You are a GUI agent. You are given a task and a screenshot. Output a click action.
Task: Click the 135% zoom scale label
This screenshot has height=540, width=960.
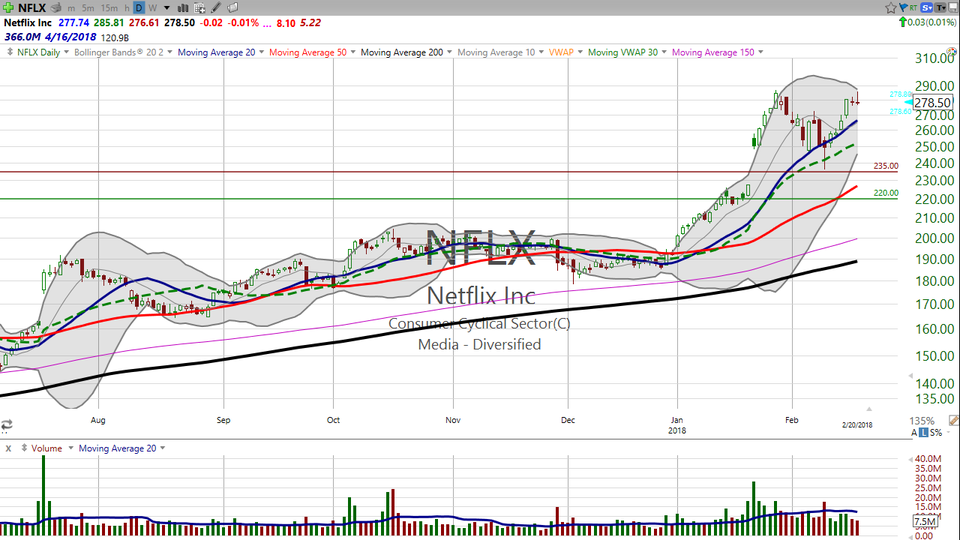click(x=922, y=421)
